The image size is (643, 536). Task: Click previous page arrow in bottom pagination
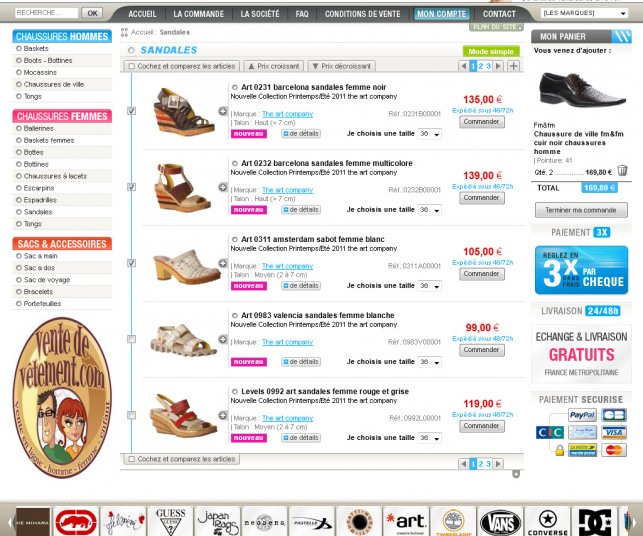463,464
